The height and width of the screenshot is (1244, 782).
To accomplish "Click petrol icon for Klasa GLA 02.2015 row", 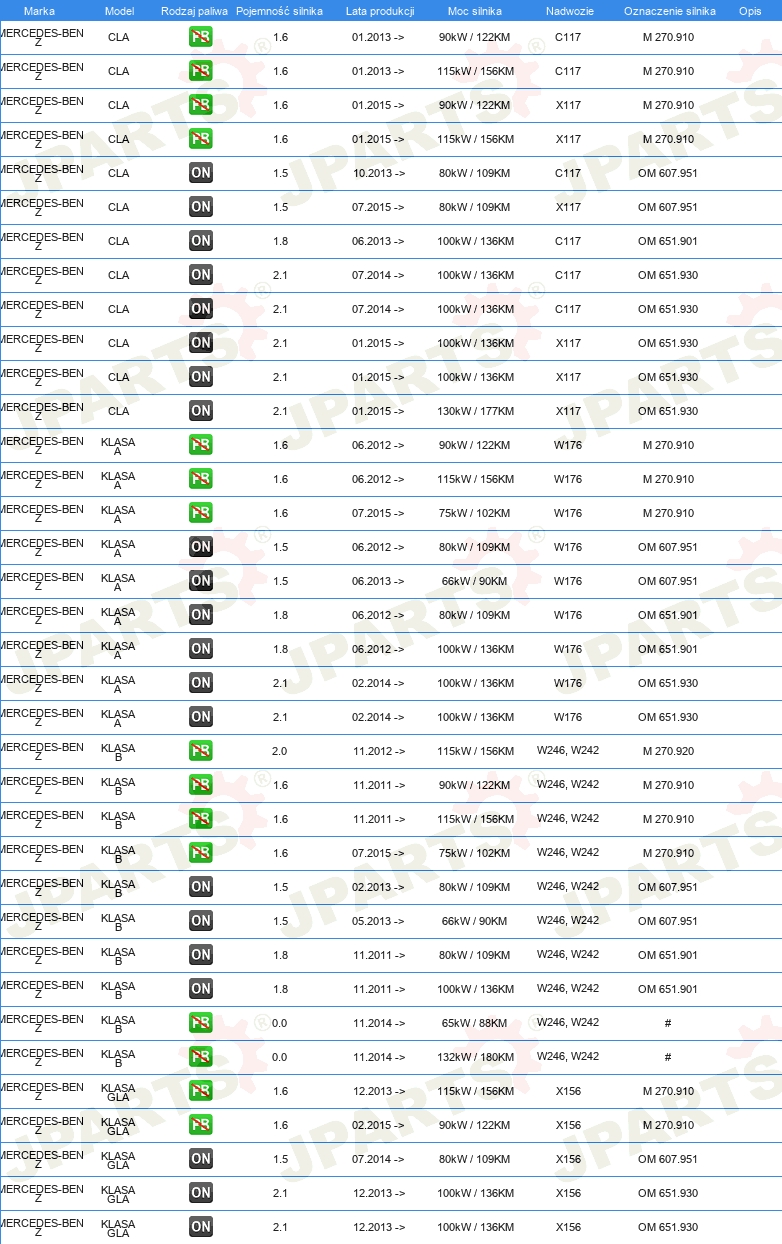I will point(200,1125).
